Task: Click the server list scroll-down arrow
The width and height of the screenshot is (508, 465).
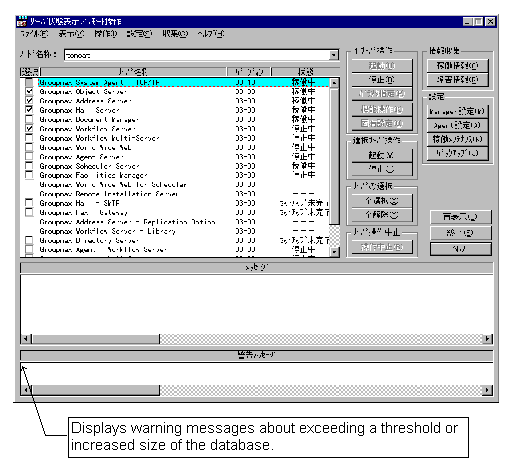Action: pos(334,252)
